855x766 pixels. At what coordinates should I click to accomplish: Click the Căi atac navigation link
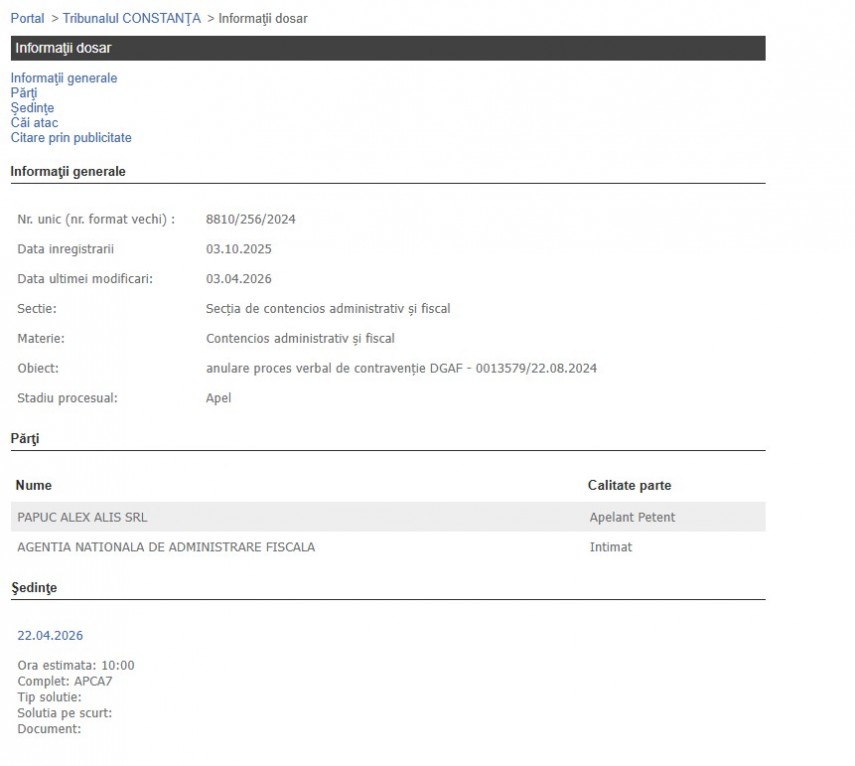(x=34, y=123)
